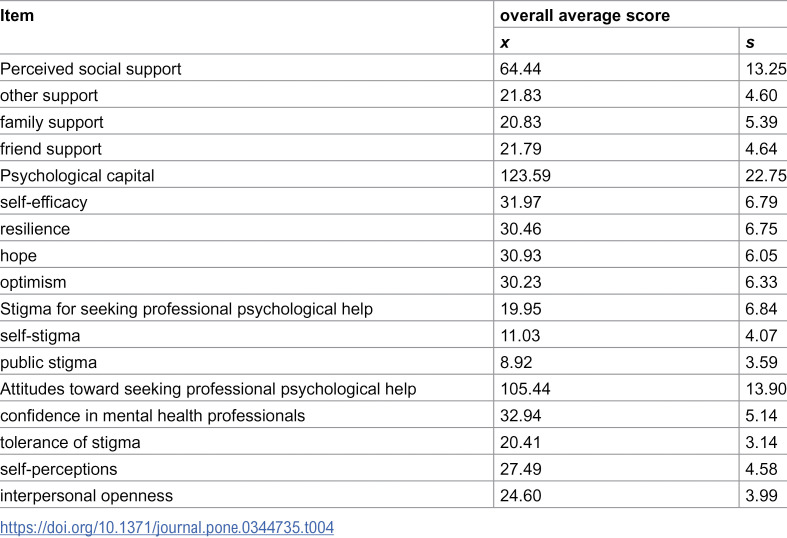The width and height of the screenshot is (787, 538).
Task: Select the tolerance of stigma value 20.41
Action: pyautogui.click(x=520, y=442)
